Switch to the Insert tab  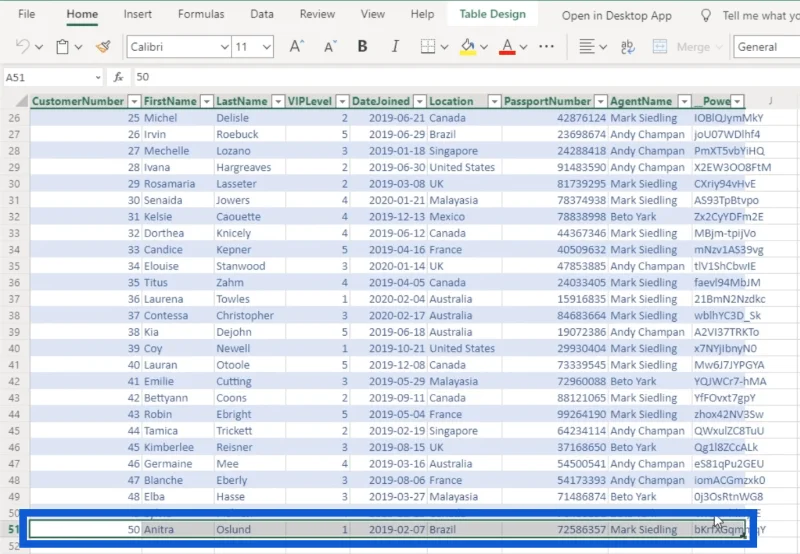137,14
